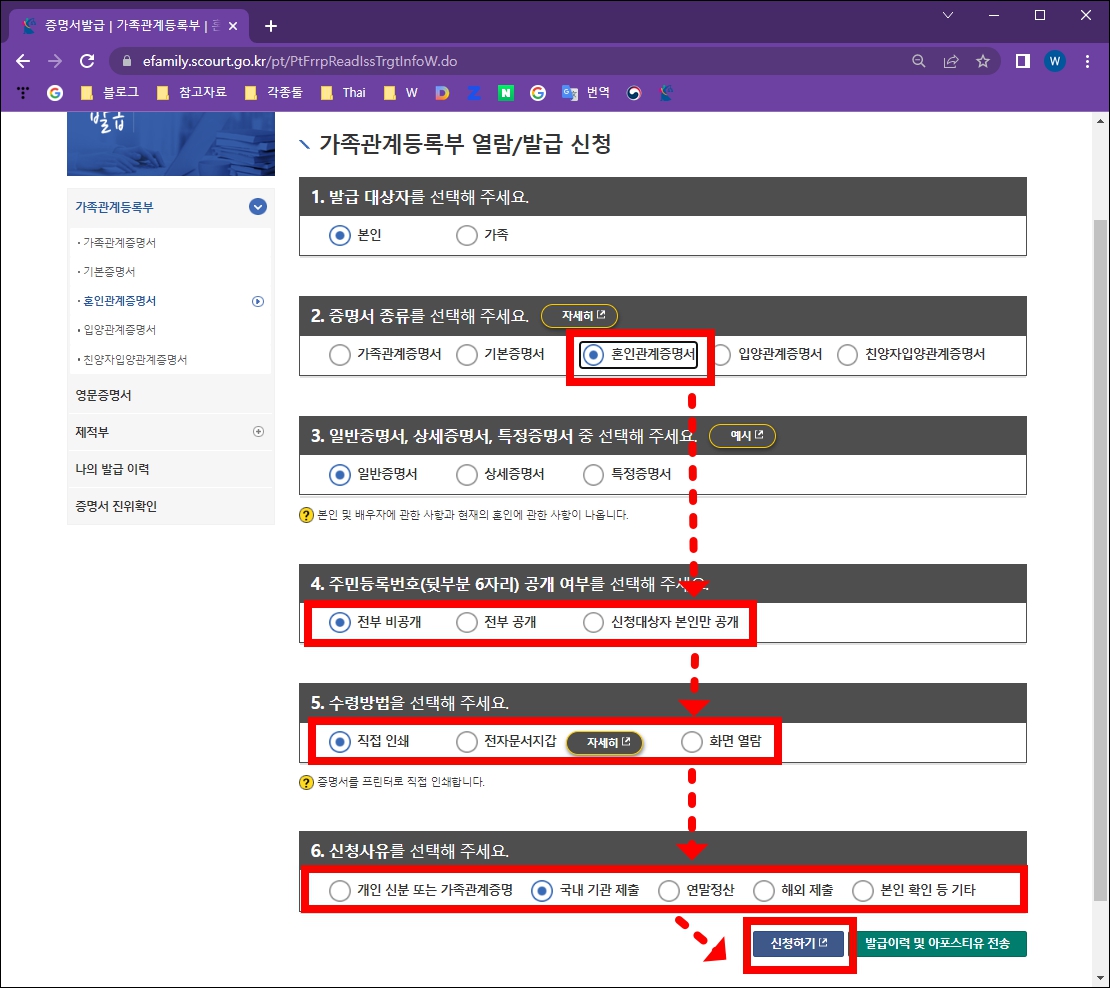This screenshot has height=988, width=1110.
Task: Select the 가족 radio option in section 1
Action: (x=466, y=235)
